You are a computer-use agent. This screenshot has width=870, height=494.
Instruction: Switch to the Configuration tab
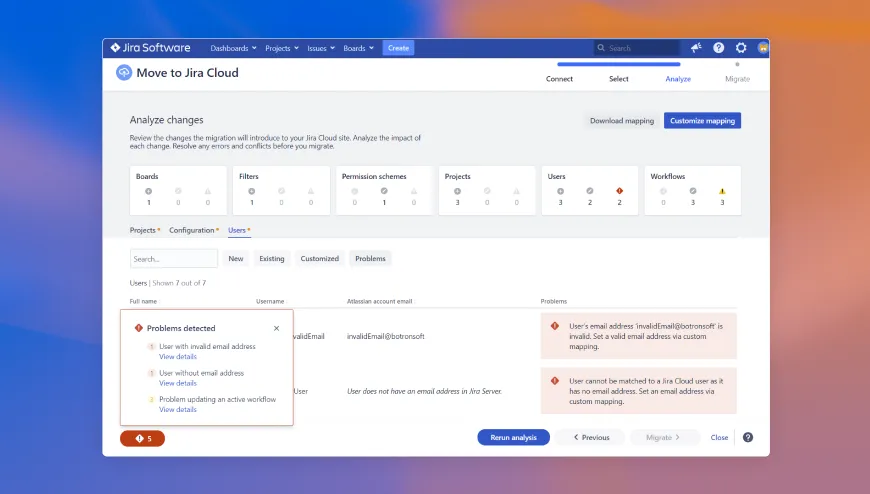click(192, 230)
